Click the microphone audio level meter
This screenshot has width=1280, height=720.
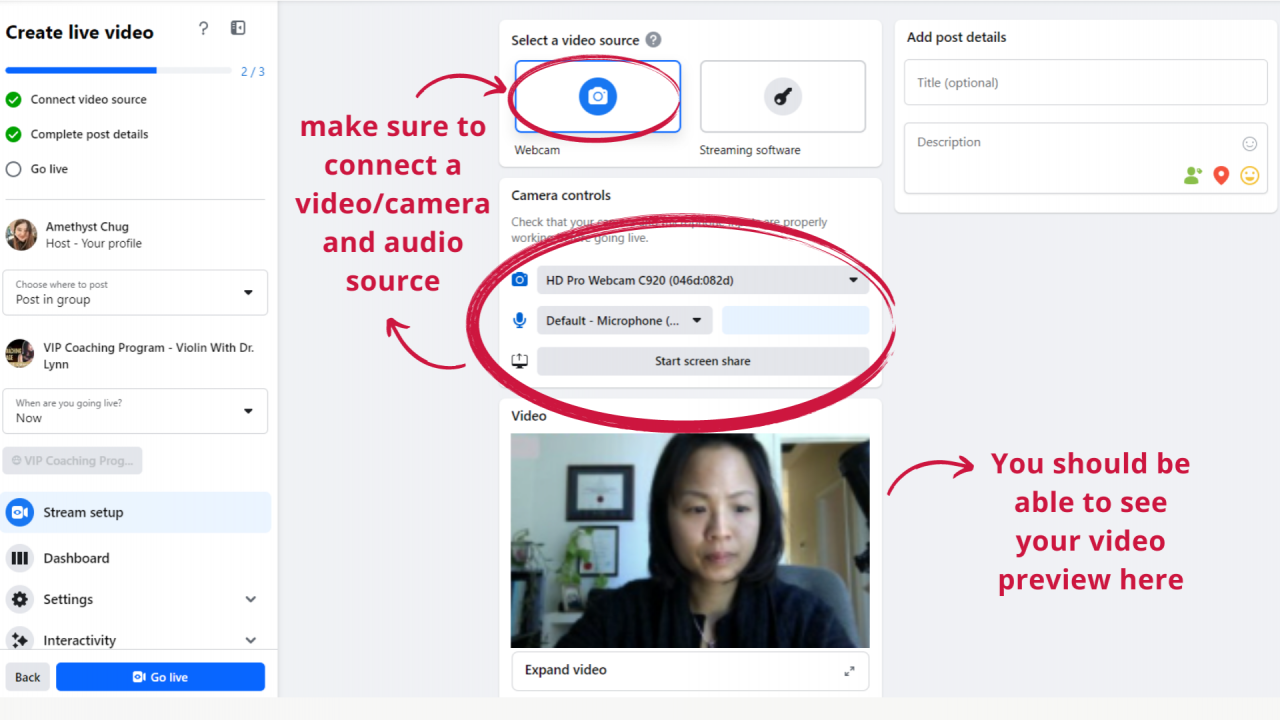click(795, 320)
